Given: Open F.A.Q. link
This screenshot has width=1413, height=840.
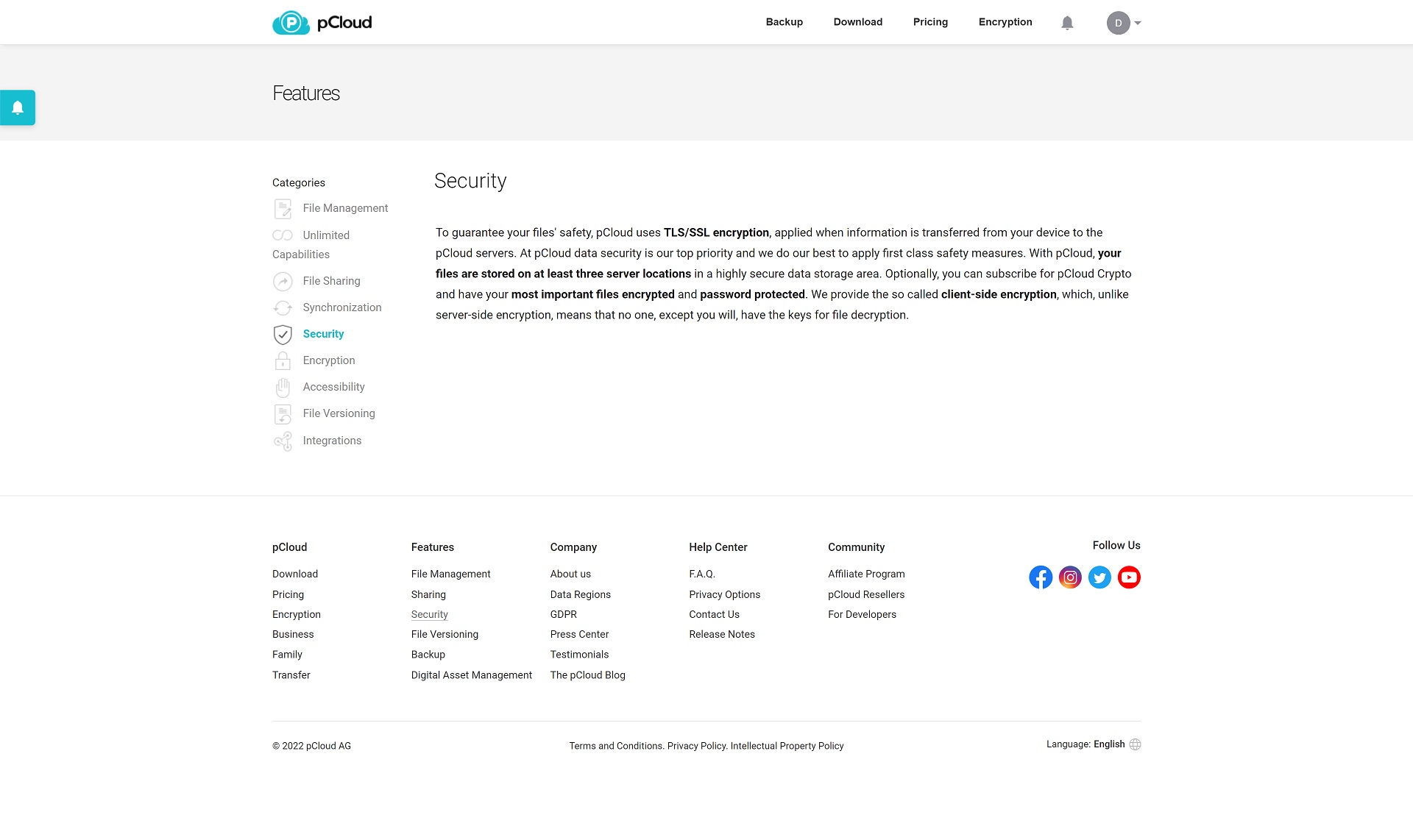Looking at the screenshot, I should (702, 574).
